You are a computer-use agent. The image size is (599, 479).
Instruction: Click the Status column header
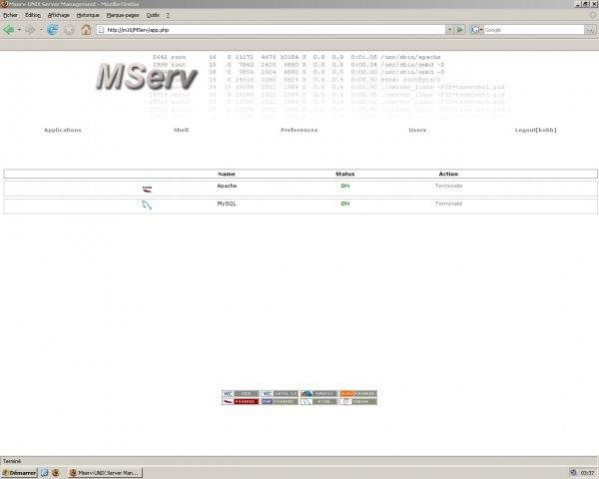[x=345, y=174]
